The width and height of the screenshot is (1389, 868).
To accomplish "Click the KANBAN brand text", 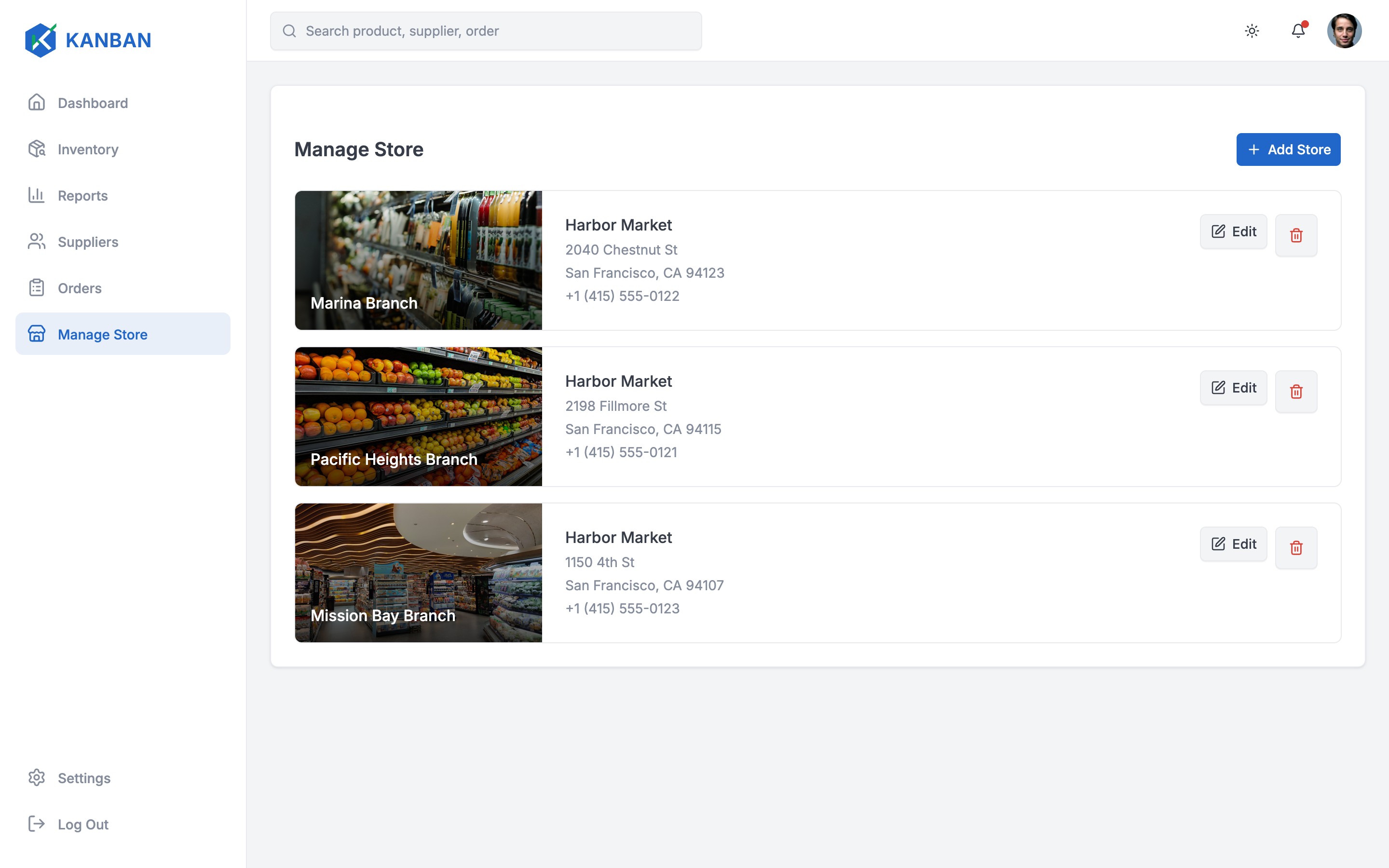I will click(x=109, y=40).
